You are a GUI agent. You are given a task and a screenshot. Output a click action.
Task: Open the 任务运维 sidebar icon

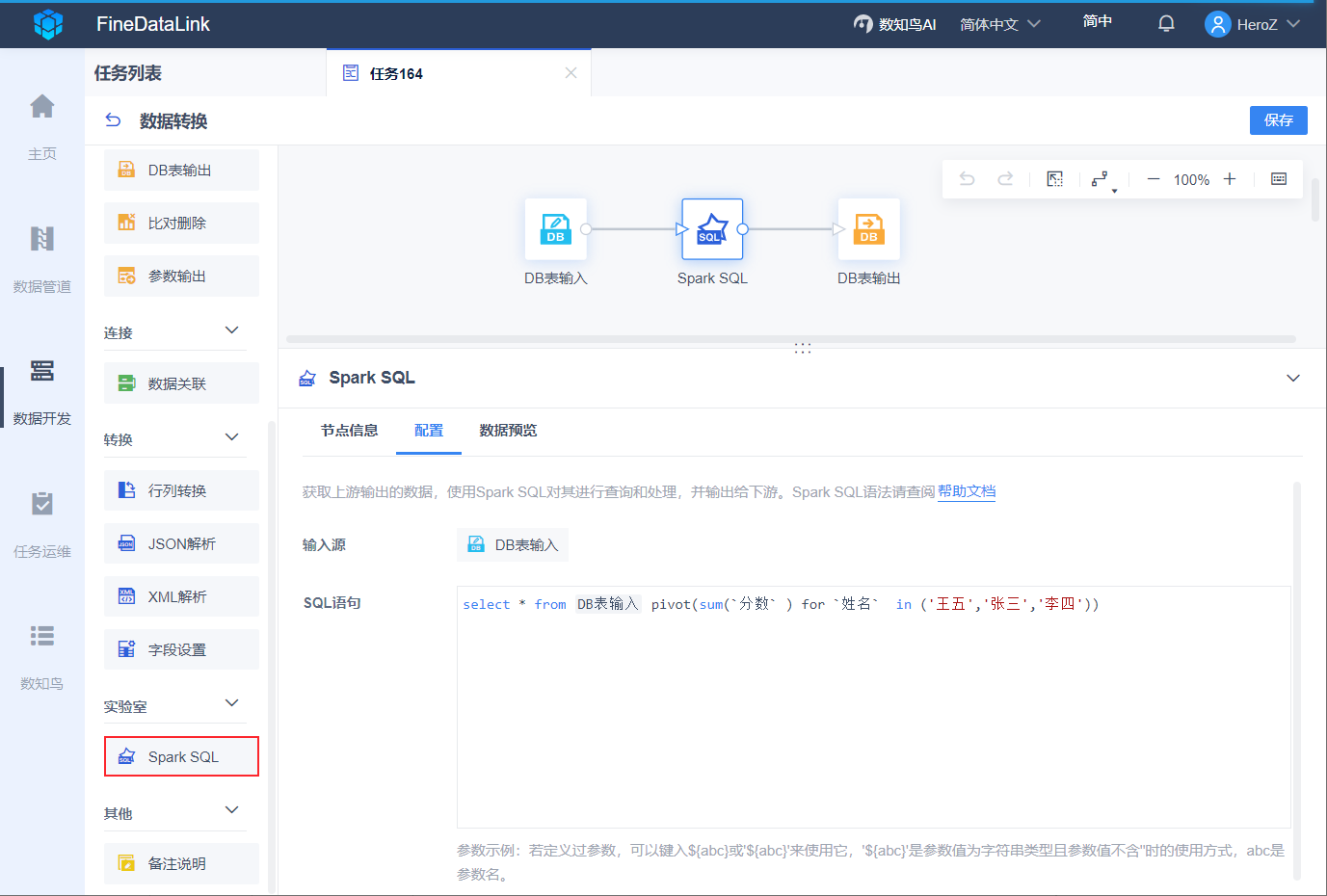[x=42, y=503]
